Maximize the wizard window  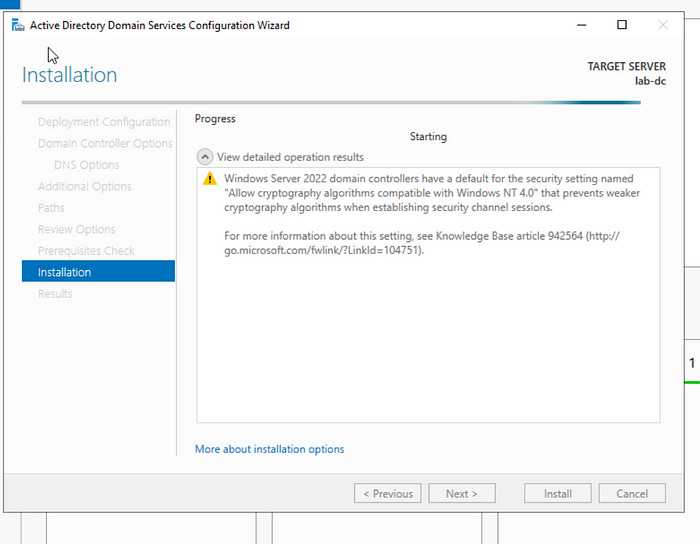point(622,25)
